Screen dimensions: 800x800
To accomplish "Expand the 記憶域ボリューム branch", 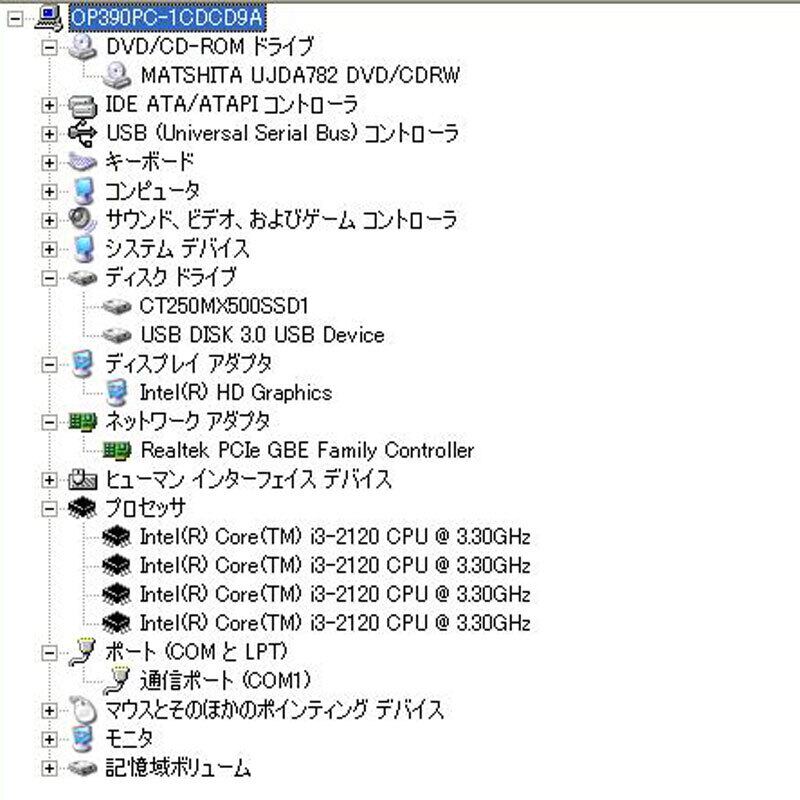I will pyautogui.click(x=49, y=768).
